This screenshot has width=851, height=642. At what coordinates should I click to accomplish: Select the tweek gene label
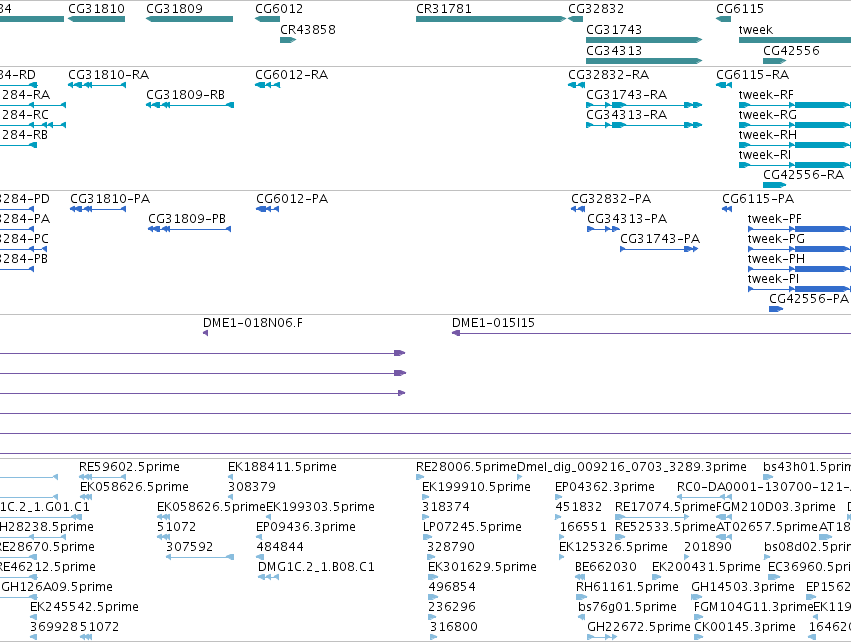click(755, 29)
